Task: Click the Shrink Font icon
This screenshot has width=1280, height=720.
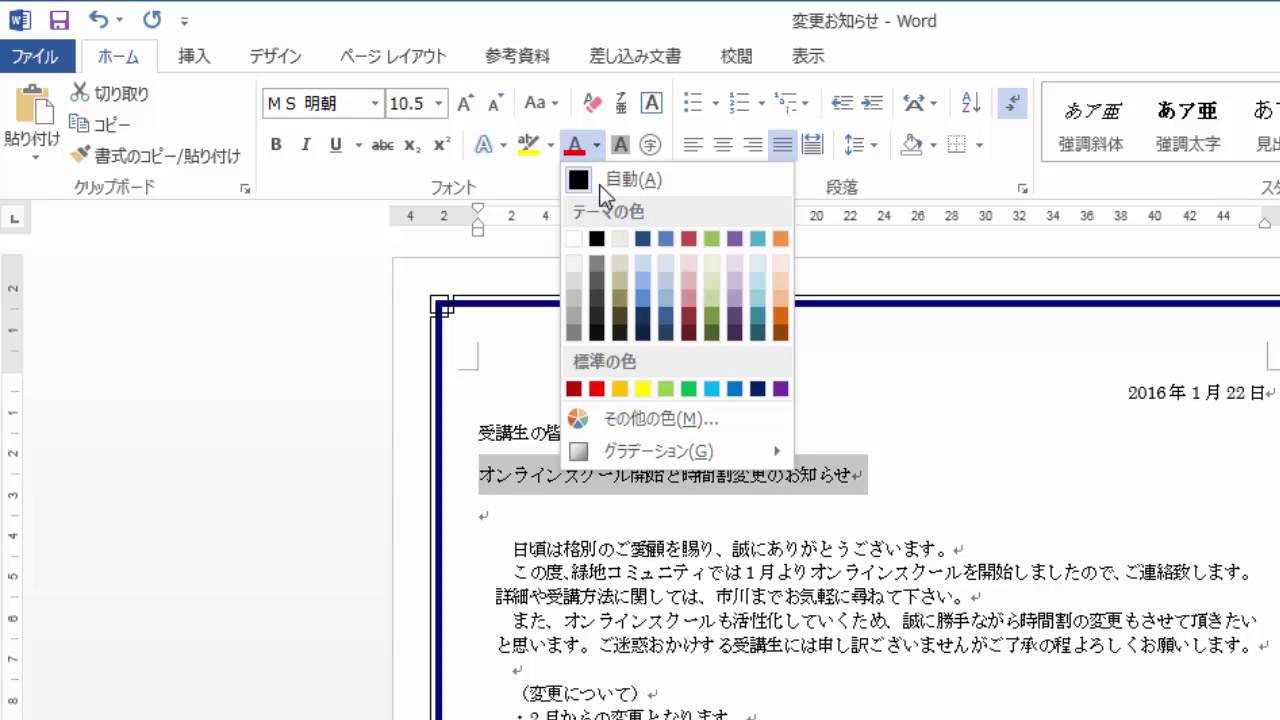Action: (495, 103)
